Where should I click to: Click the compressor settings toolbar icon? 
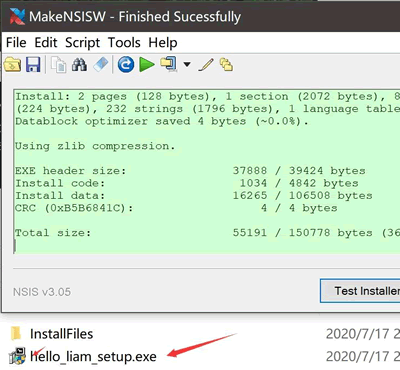pyautogui.click(x=169, y=64)
